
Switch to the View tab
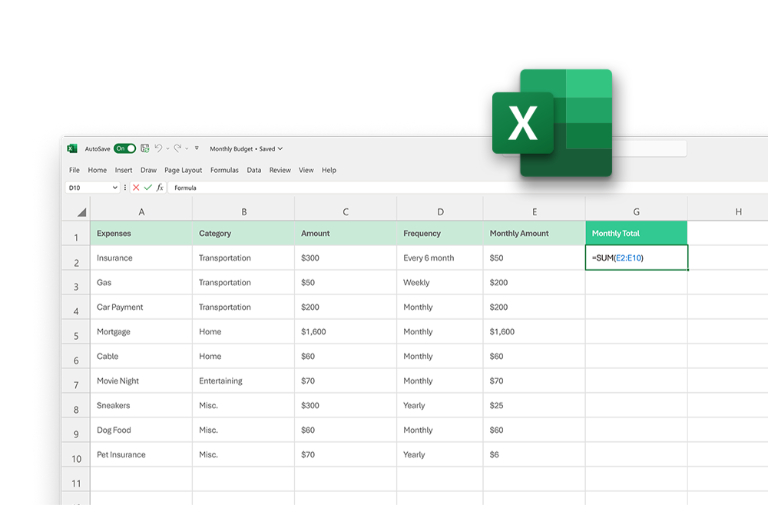[306, 170]
